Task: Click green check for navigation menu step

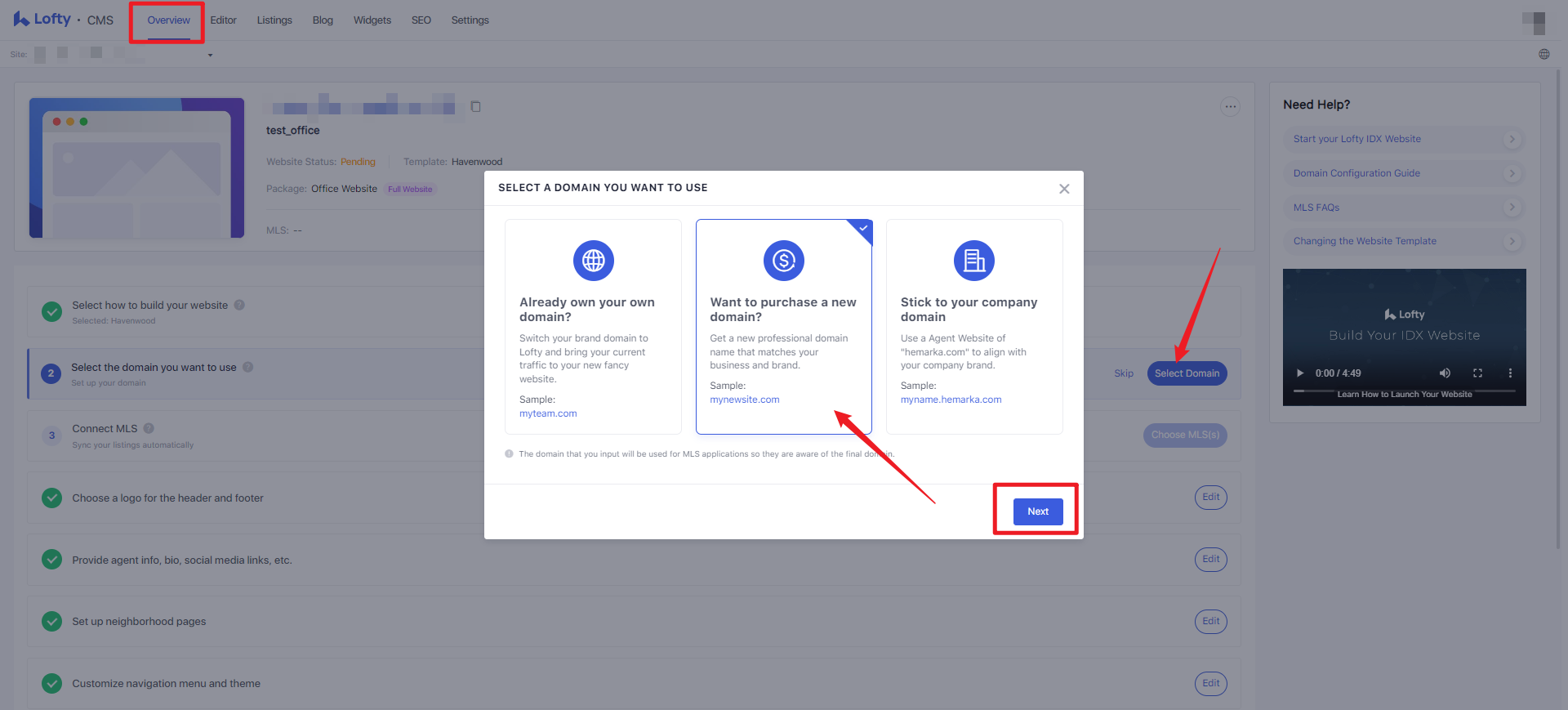Action: [x=51, y=683]
